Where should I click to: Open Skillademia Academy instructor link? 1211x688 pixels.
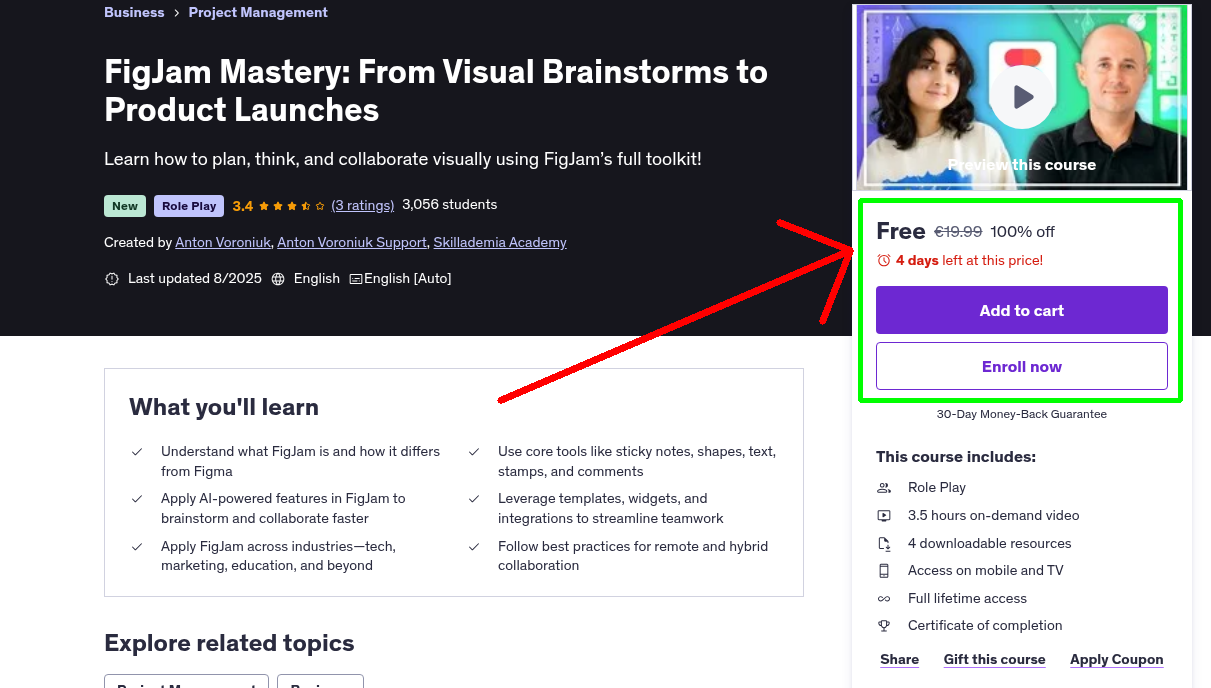[x=500, y=242]
